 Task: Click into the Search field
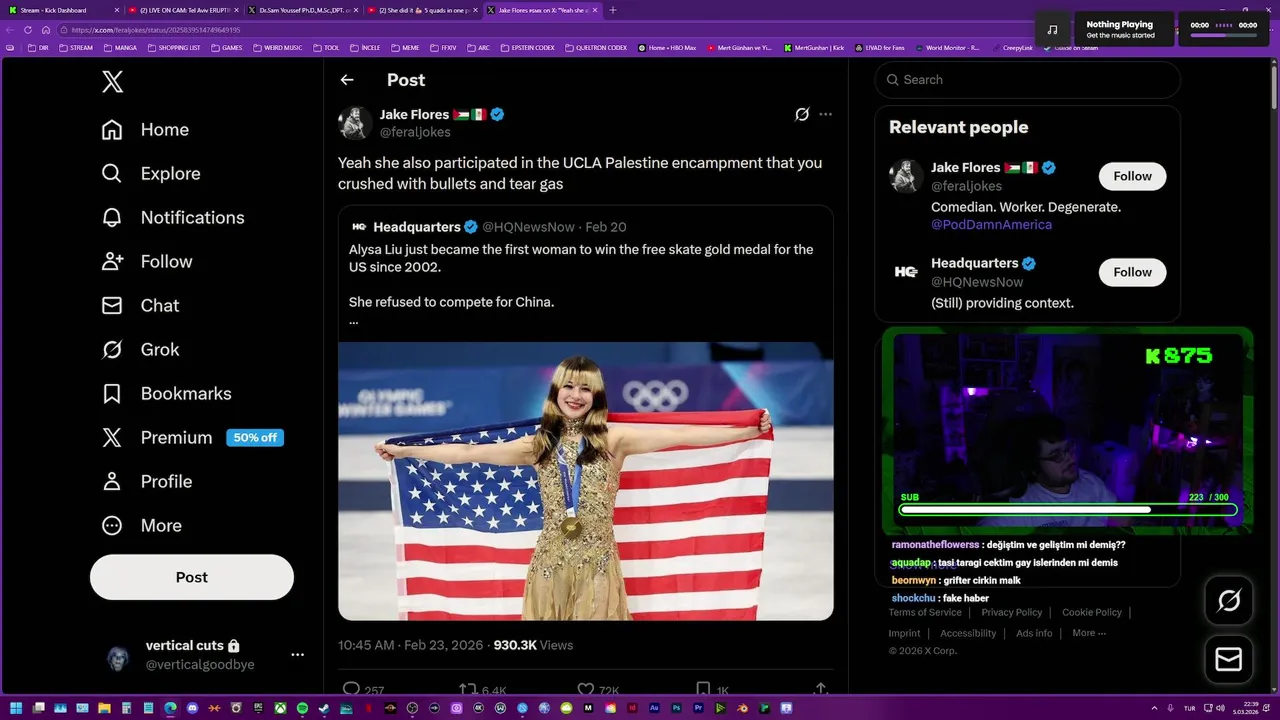1027,80
